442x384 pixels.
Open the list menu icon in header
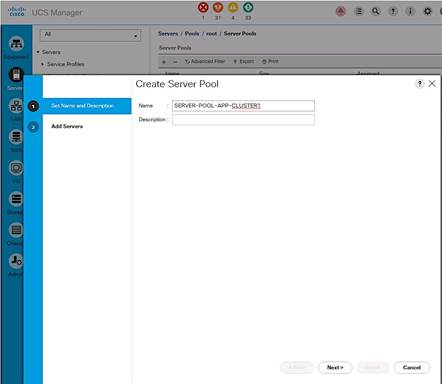pyautogui.click(x=359, y=11)
